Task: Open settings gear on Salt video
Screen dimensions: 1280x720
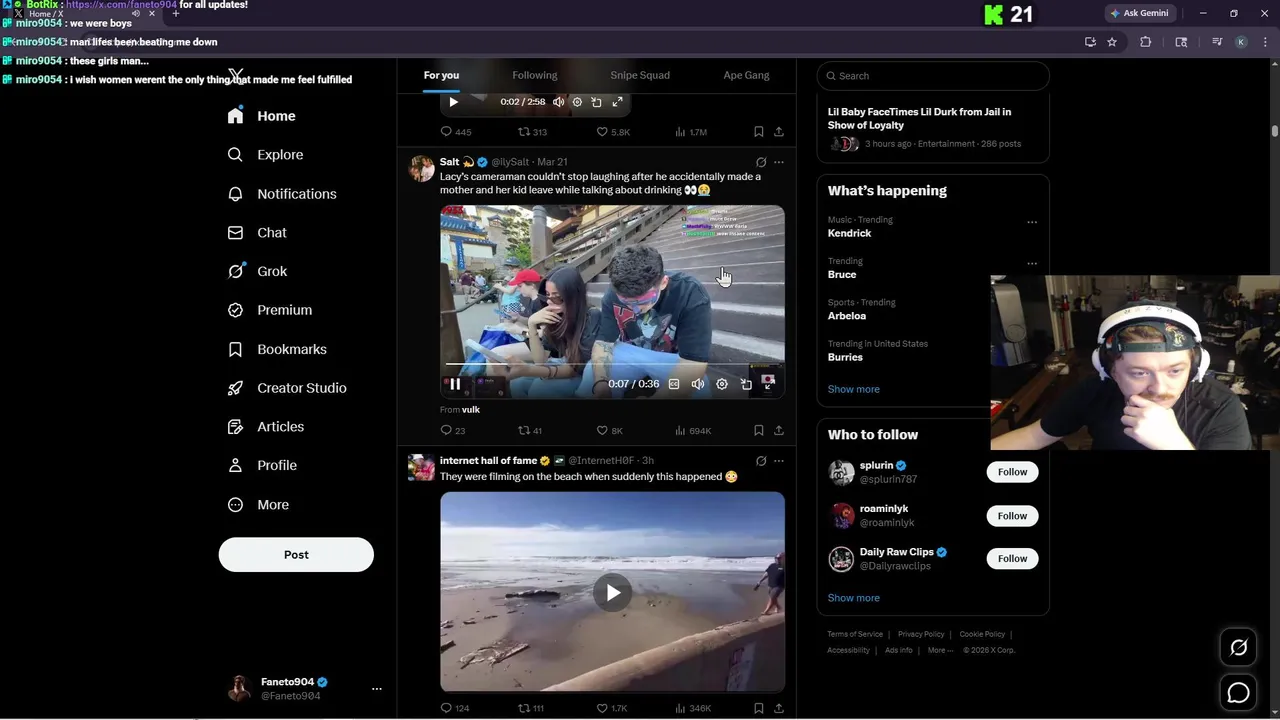Action: (722, 384)
